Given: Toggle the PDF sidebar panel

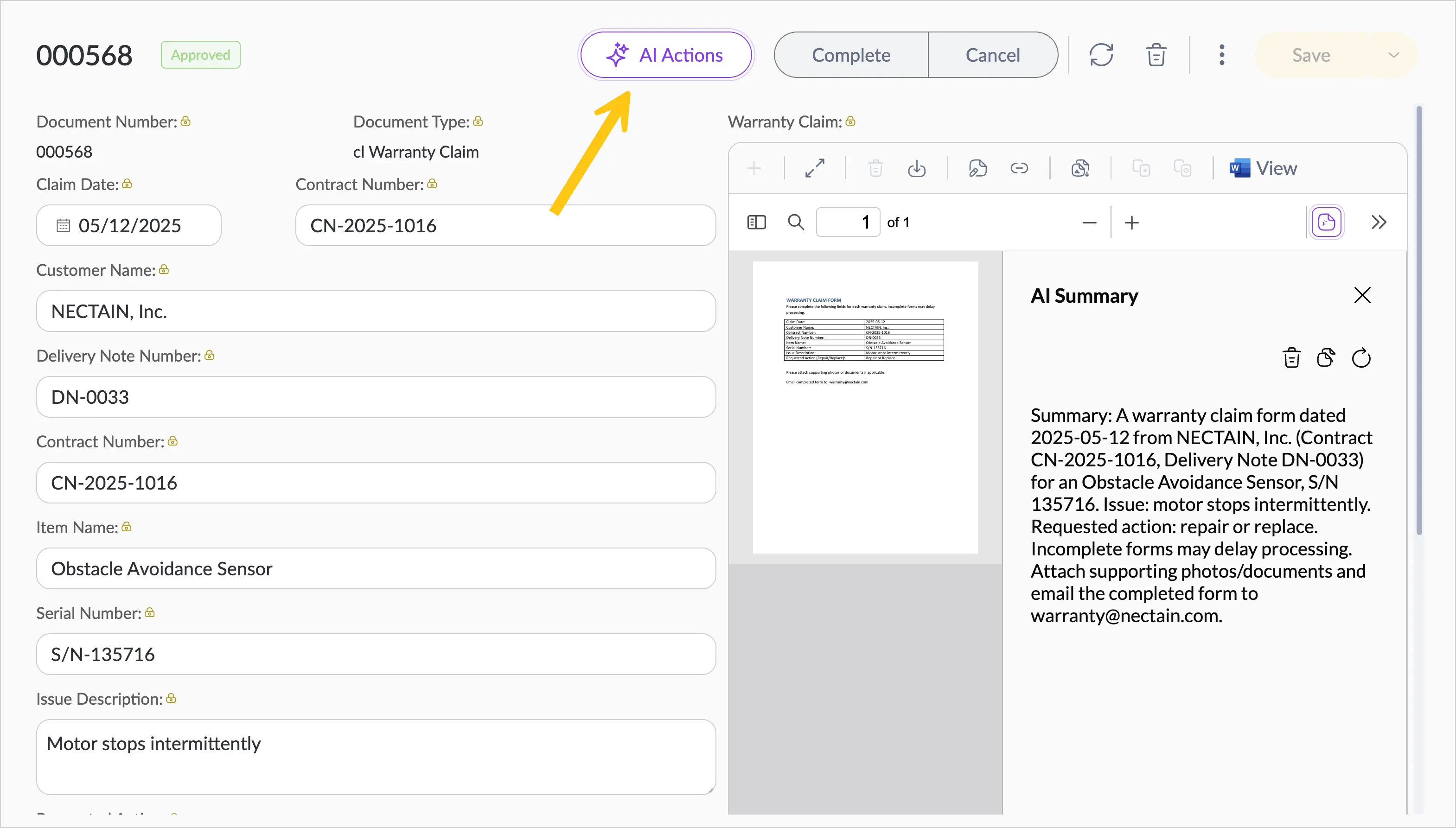Looking at the screenshot, I should [756, 223].
